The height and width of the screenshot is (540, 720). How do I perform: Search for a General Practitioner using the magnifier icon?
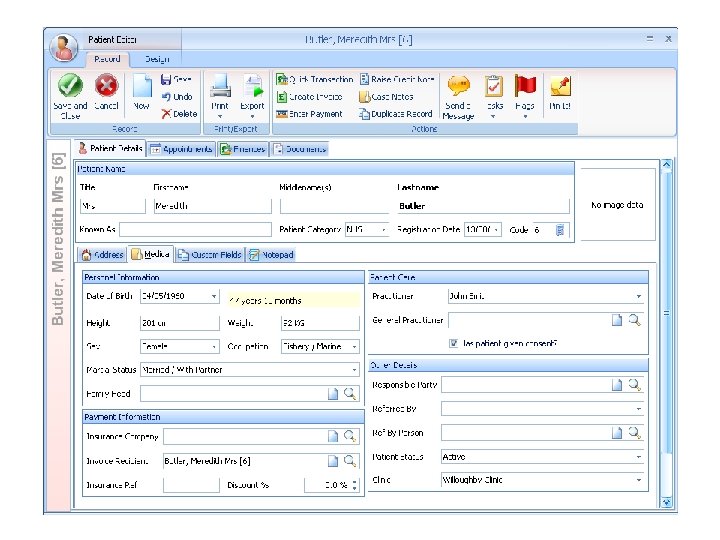point(634,320)
